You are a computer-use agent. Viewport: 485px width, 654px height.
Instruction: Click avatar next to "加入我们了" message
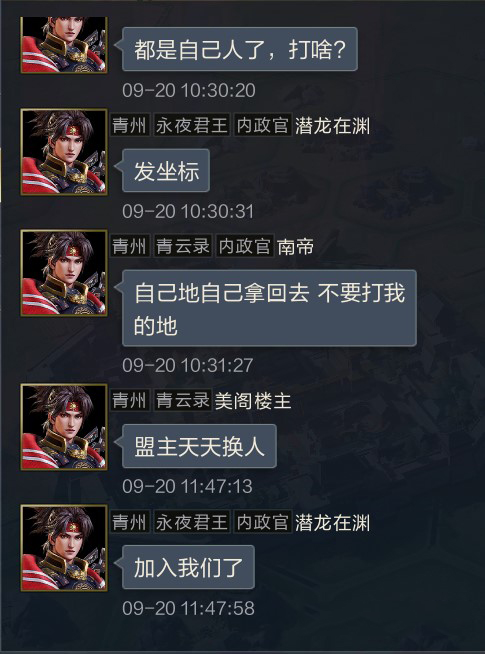point(64,548)
